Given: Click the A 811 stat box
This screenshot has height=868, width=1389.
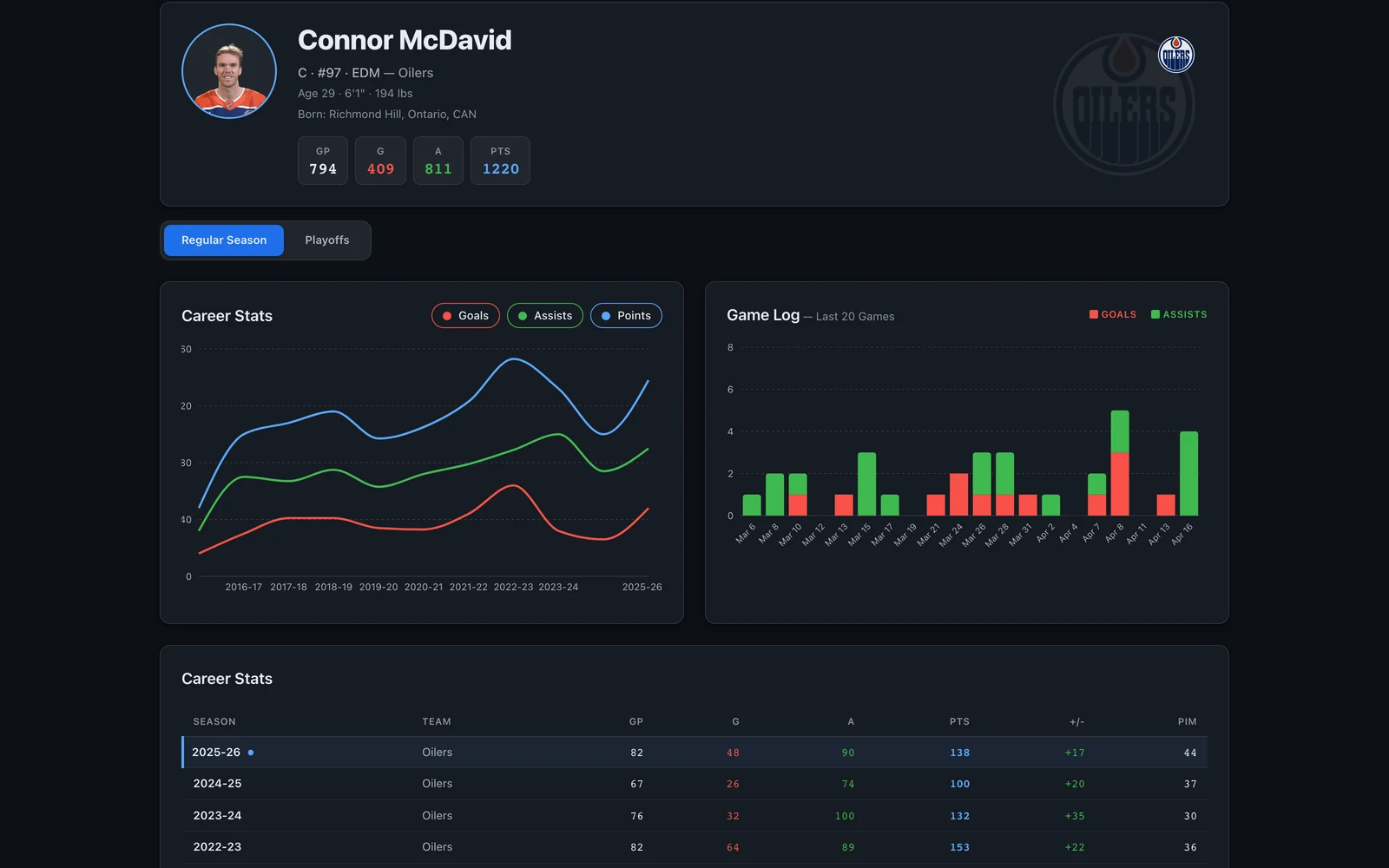Looking at the screenshot, I should [x=438, y=161].
